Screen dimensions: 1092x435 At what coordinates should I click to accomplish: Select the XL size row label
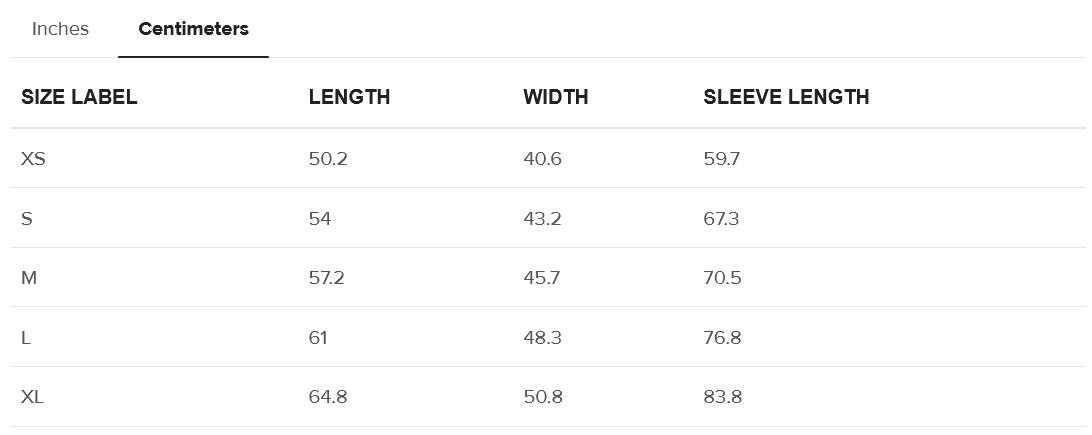click(x=32, y=397)
